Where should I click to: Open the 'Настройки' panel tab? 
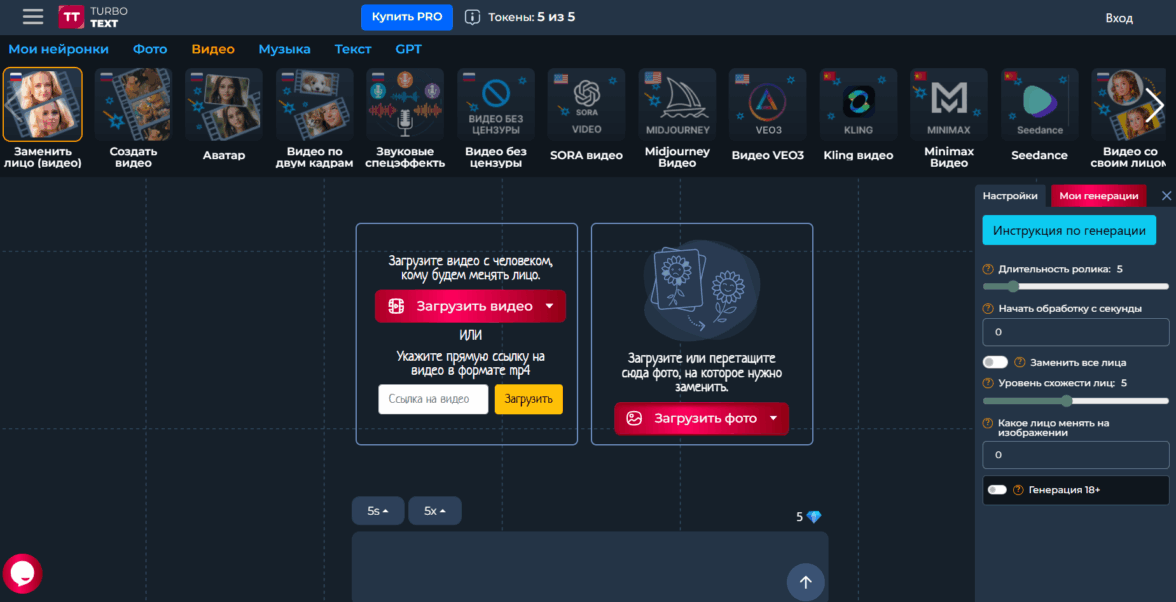[x=1010, y=196]
